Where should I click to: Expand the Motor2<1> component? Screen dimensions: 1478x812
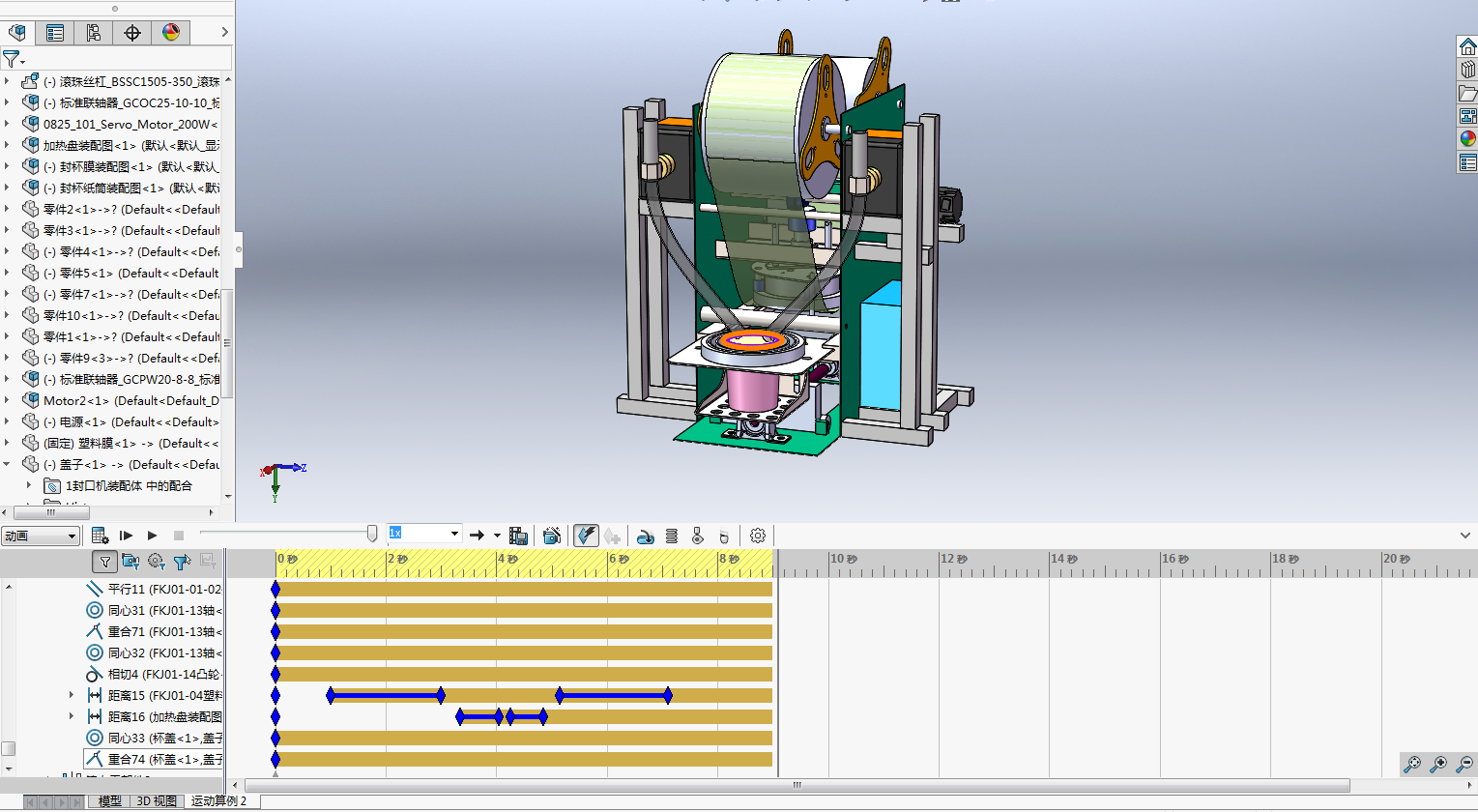7,400
